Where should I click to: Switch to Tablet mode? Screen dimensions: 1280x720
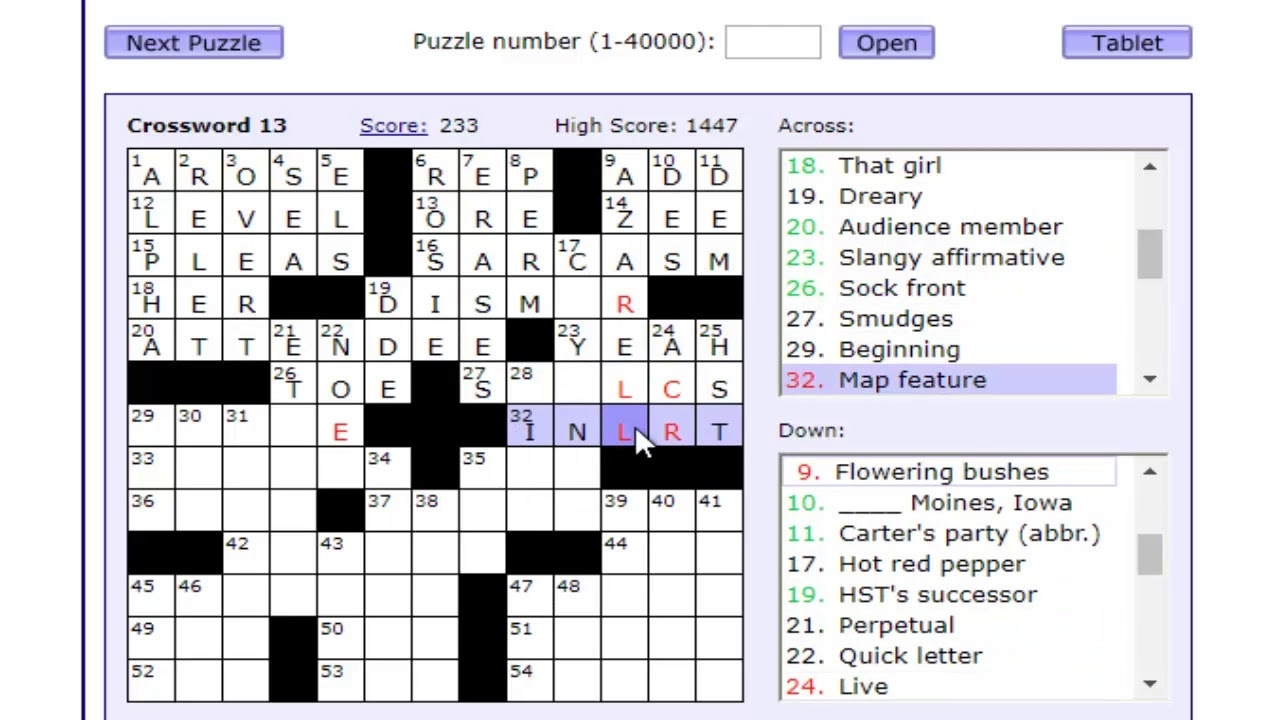click(x=1126, y=42)
